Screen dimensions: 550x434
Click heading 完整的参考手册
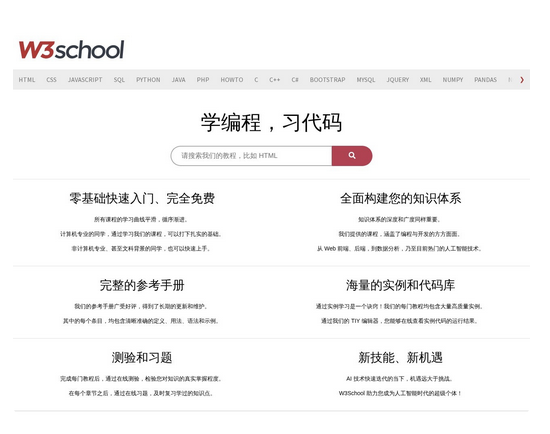(142, 285)
